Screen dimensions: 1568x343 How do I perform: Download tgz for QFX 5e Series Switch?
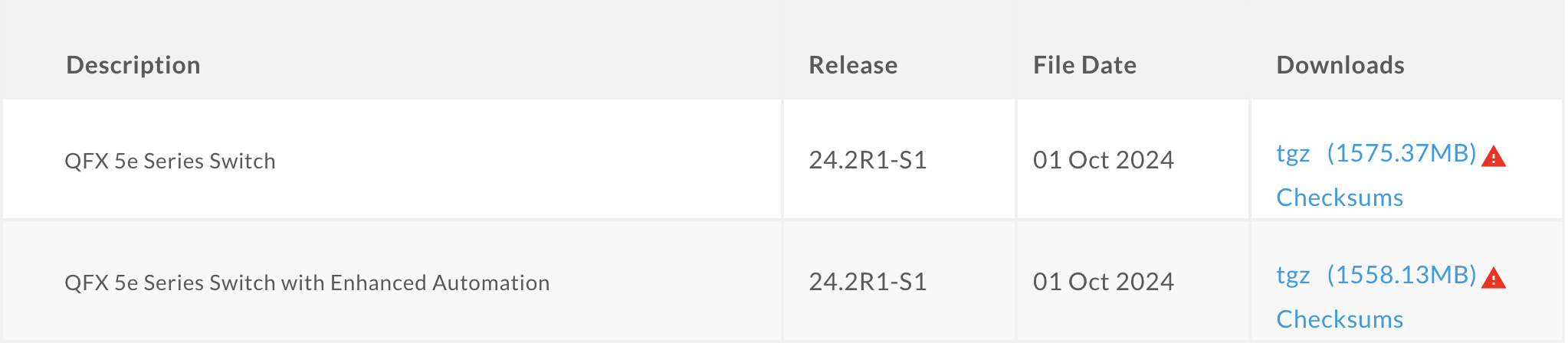click(x=1293, y=154)
